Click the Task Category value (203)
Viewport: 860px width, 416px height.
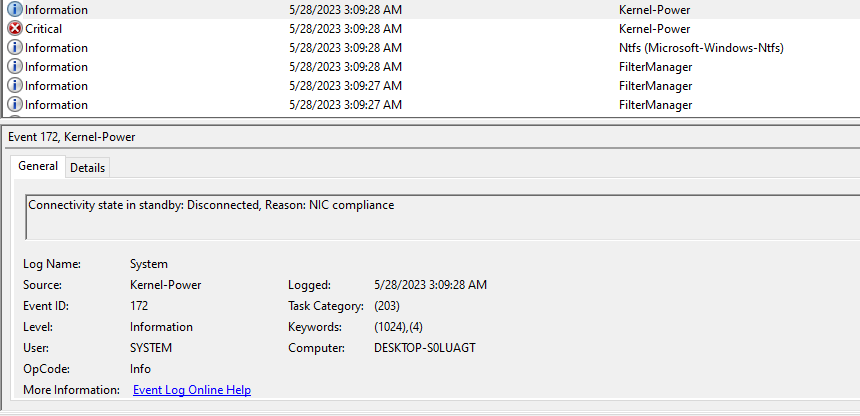click(x=387, y=306)
